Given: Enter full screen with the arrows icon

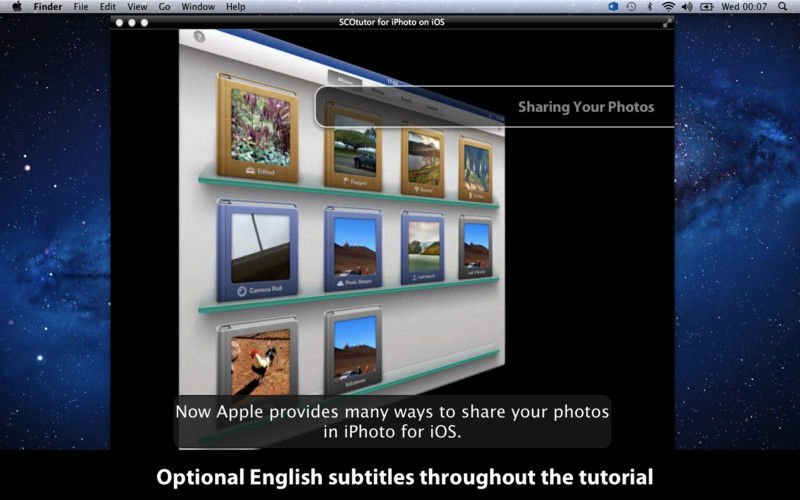Looking at the screenshot, I should [667, 23].
